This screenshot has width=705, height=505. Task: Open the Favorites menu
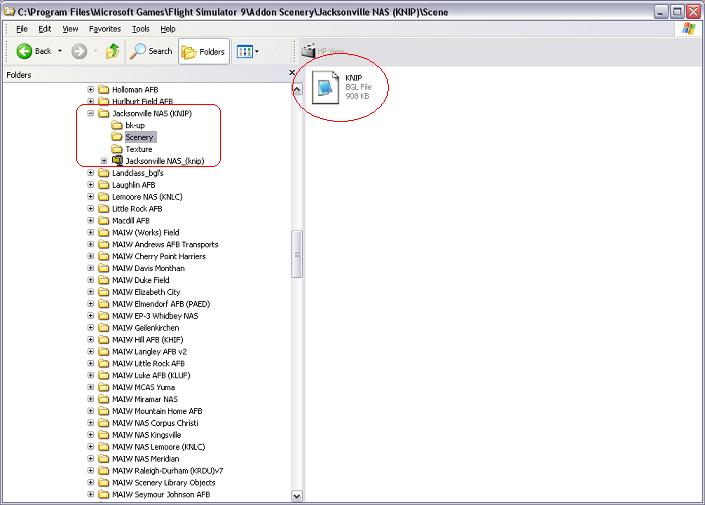105,29
